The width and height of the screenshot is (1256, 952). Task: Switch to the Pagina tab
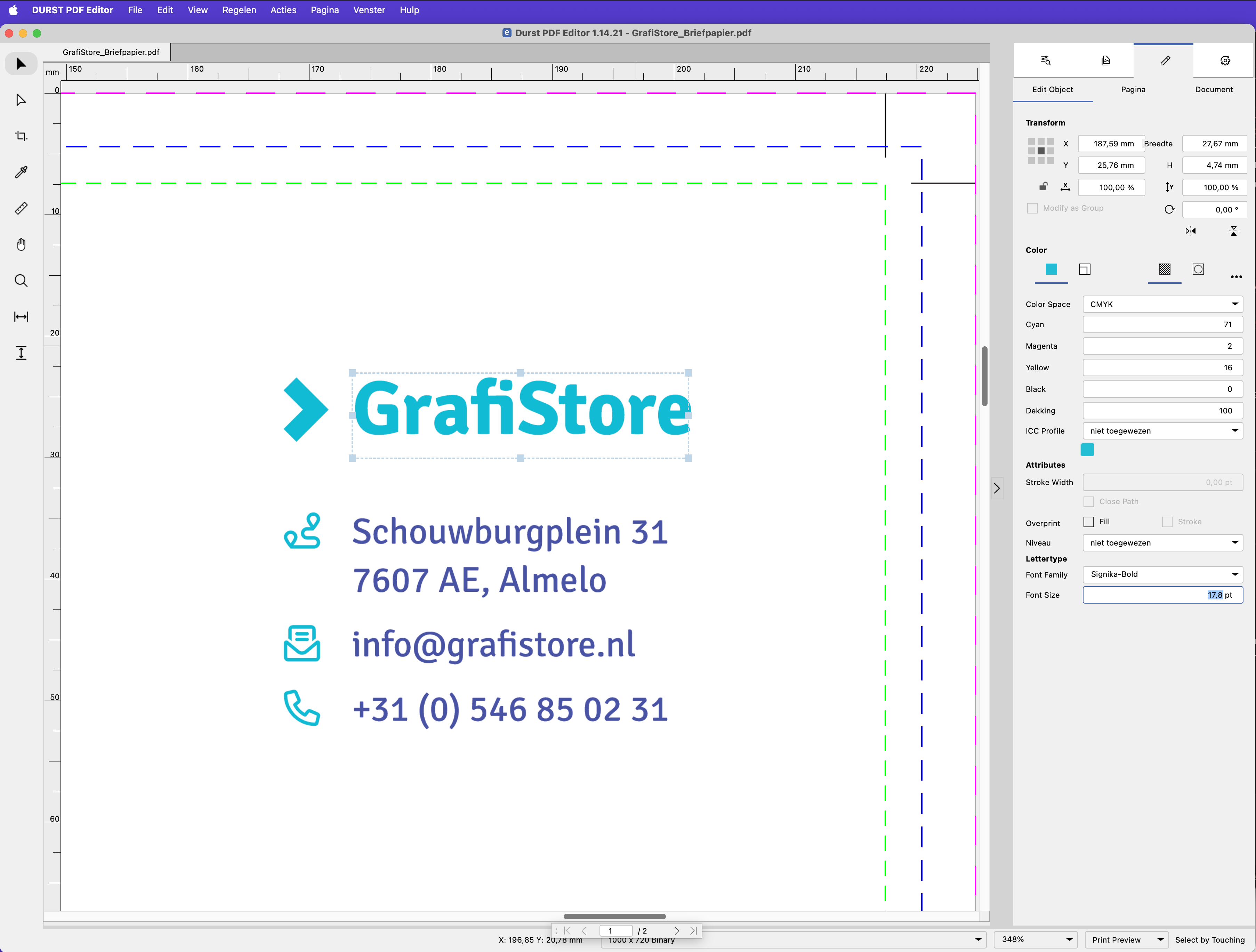click(1133, 89)
